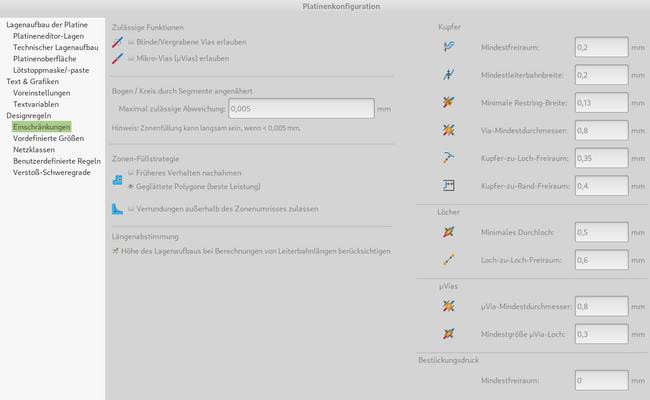Click the Kupfer Mindestfreiraum clearance icon
Screen dimensions: 650x400
tap(449, 47)
